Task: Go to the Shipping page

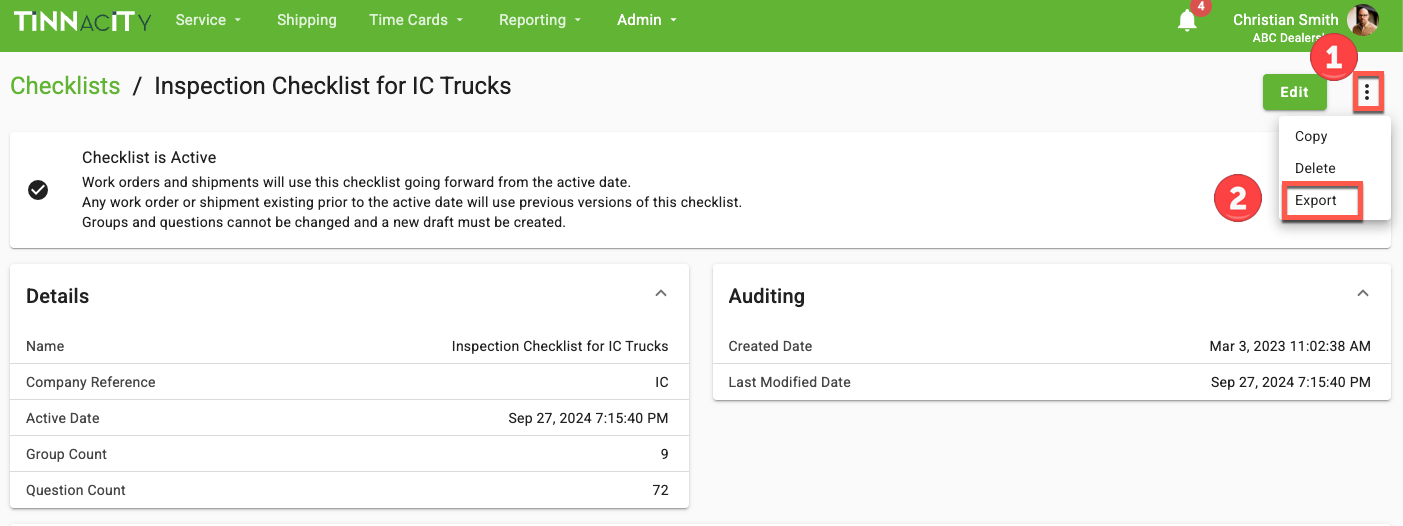Action: point(306,20)
